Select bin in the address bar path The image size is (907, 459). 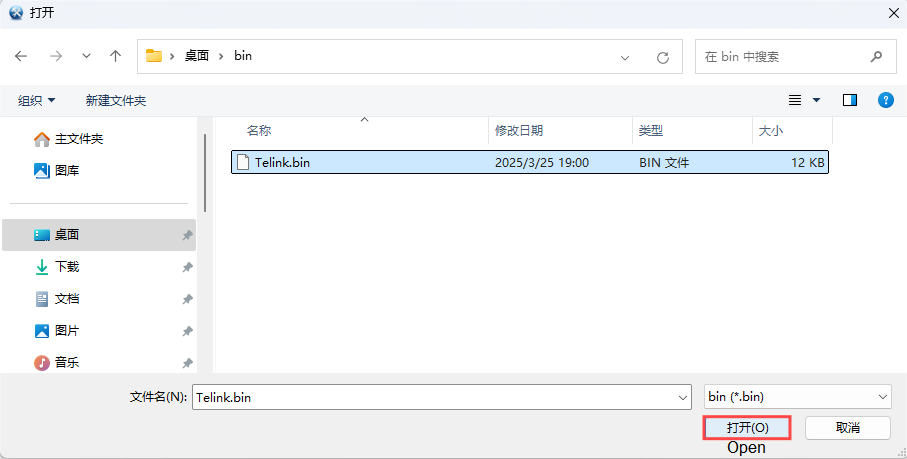(x=243, y=56)
